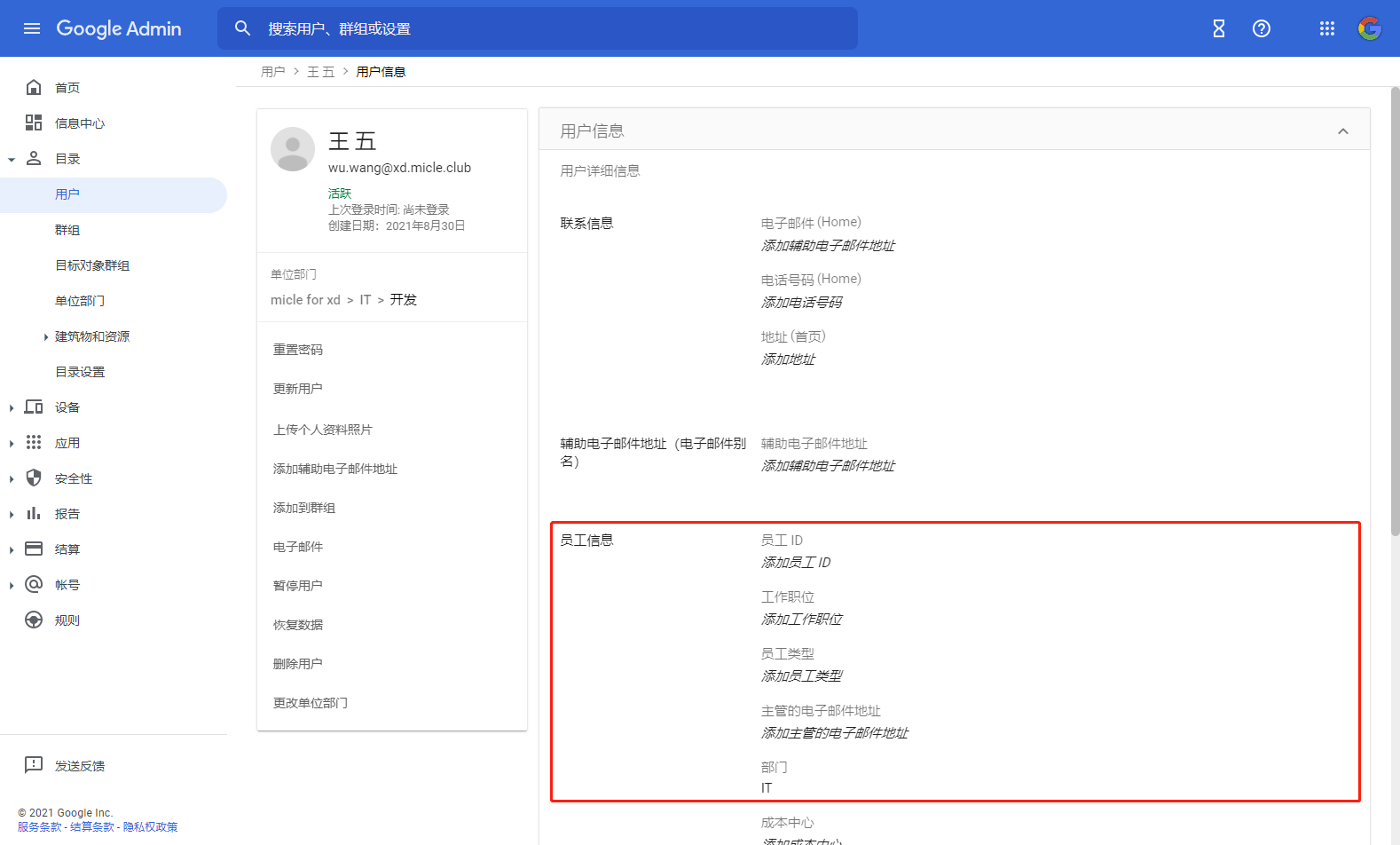Screen dimensions: 1400x845
Task: Open 结算条款 footer link
Action: (x=92, y=827)
